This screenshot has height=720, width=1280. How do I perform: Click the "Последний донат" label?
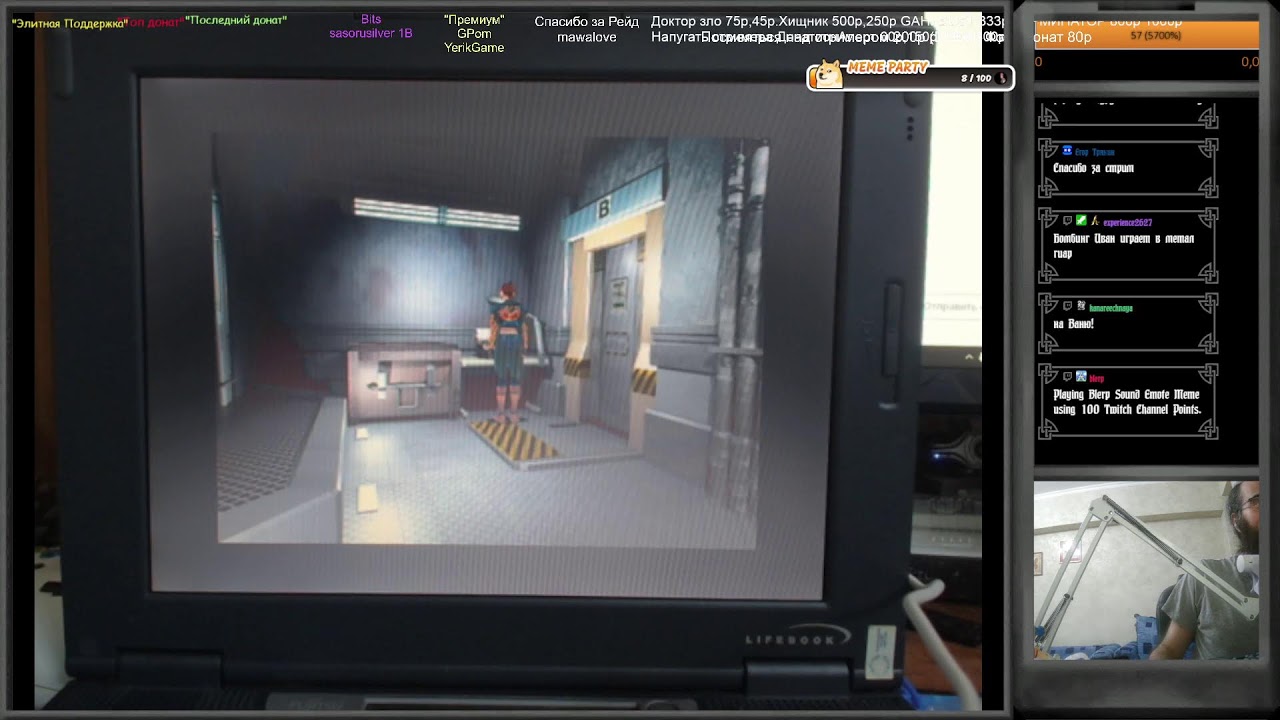(236, 20)
